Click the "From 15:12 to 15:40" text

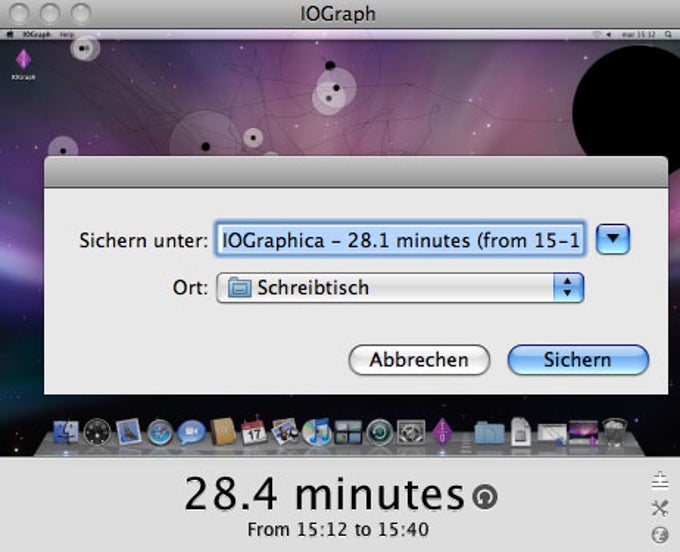tap(338, 529)
